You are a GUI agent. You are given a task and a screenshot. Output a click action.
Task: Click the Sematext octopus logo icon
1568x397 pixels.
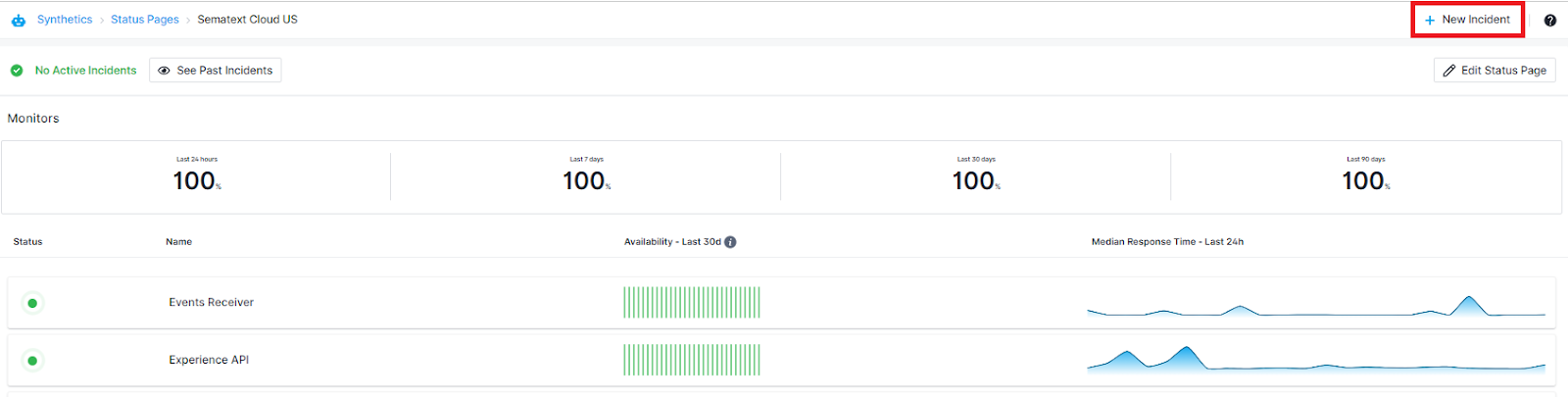click(x=19, y=20)
